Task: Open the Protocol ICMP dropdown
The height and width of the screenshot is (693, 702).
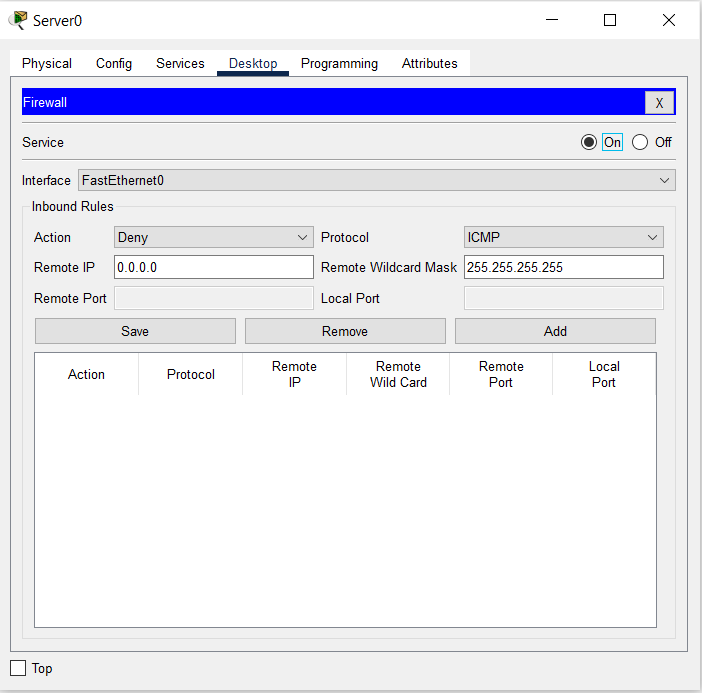Action: 563,237
